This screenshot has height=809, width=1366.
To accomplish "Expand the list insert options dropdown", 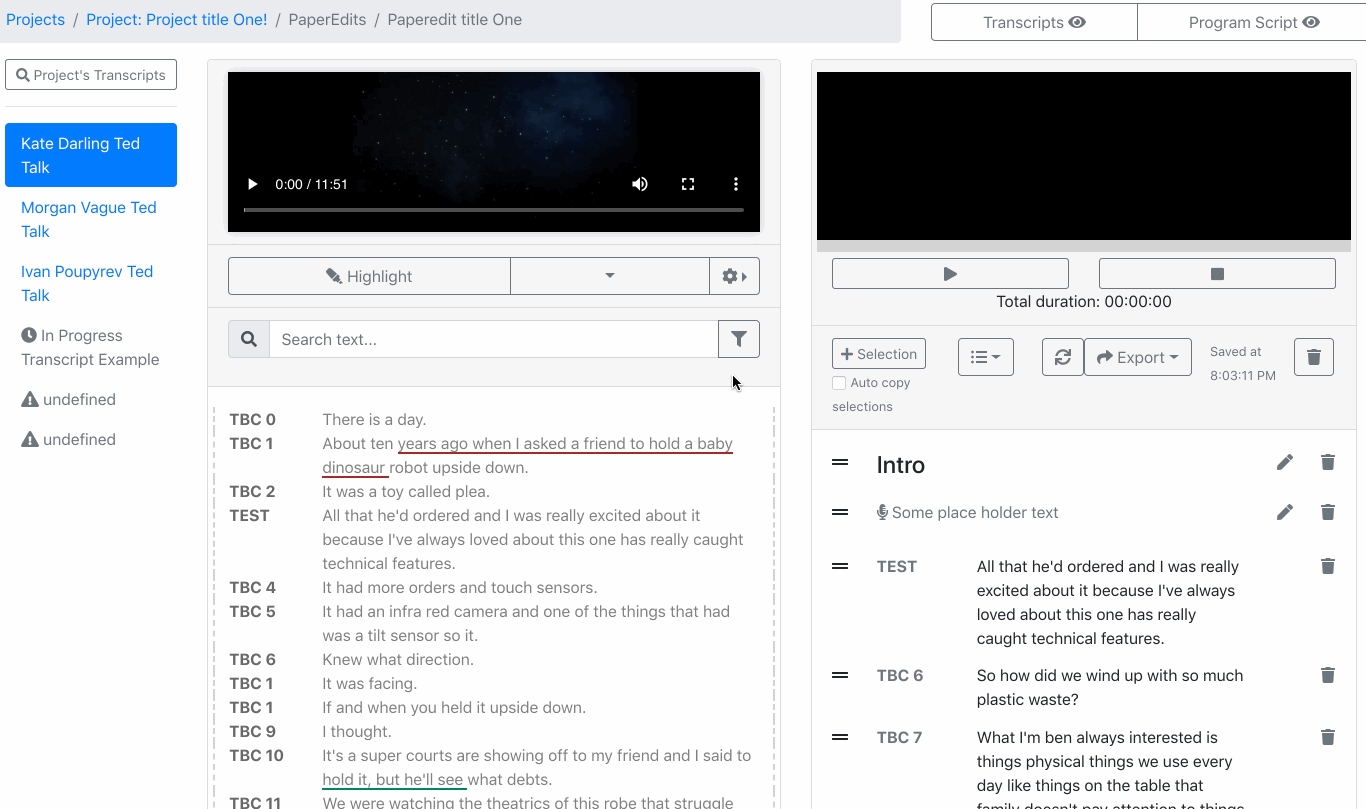I will click(x=985, y=357).
